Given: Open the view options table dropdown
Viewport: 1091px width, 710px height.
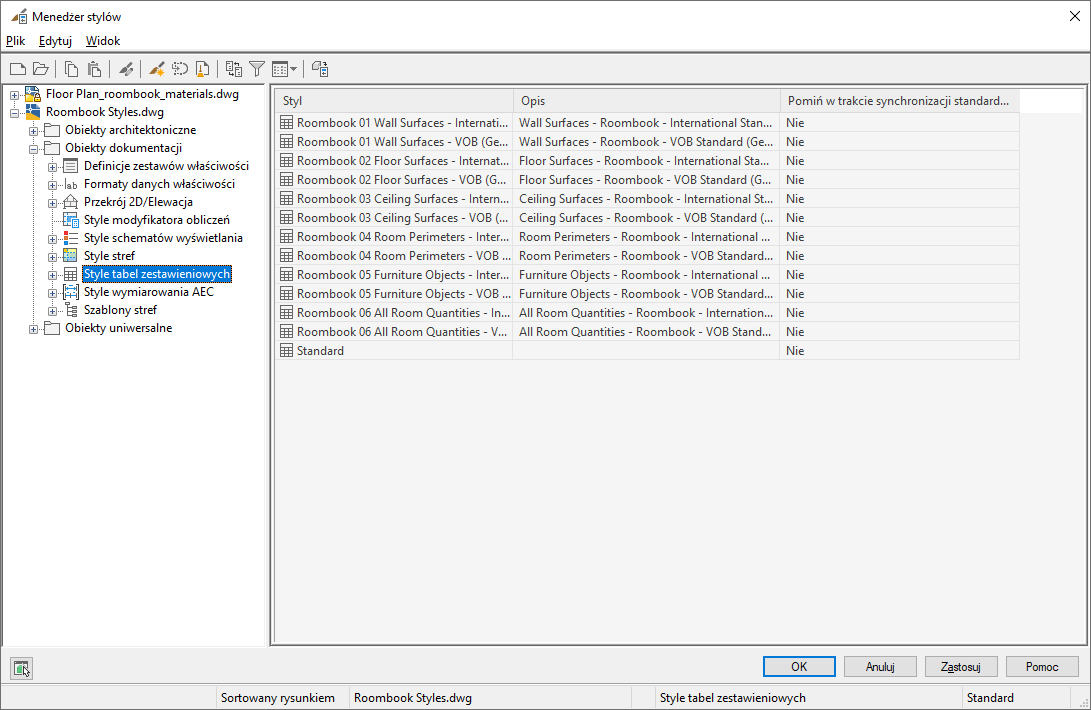Looking at the screenshot, I should pos(285,69).
